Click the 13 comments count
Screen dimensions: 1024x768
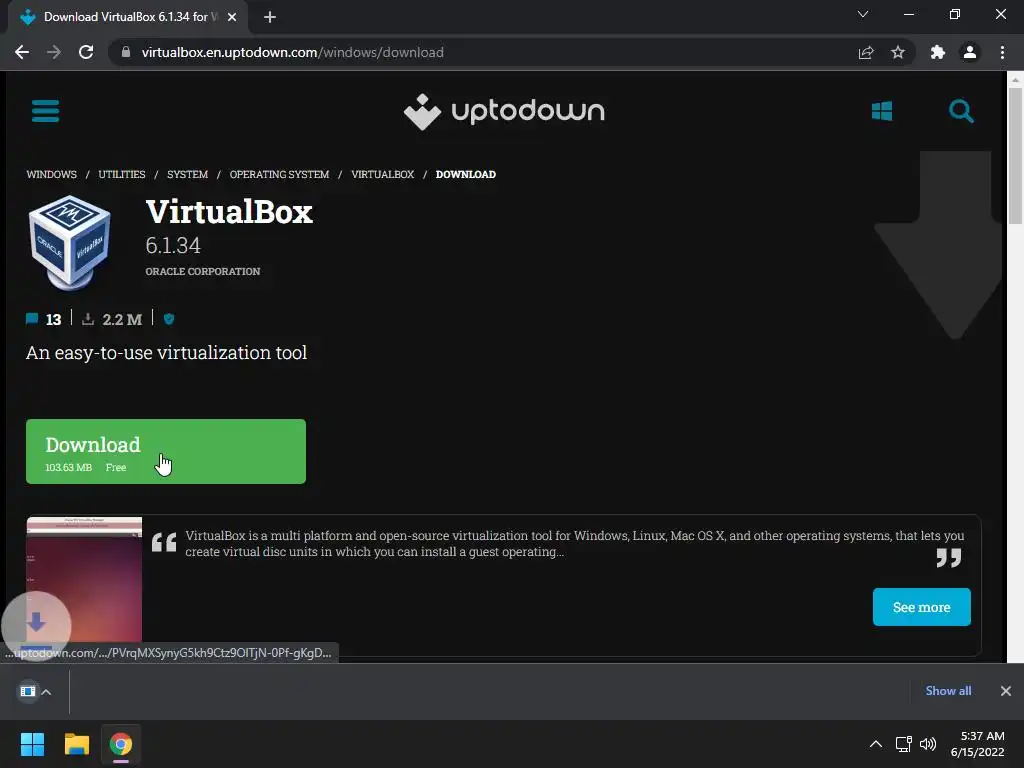54,319
